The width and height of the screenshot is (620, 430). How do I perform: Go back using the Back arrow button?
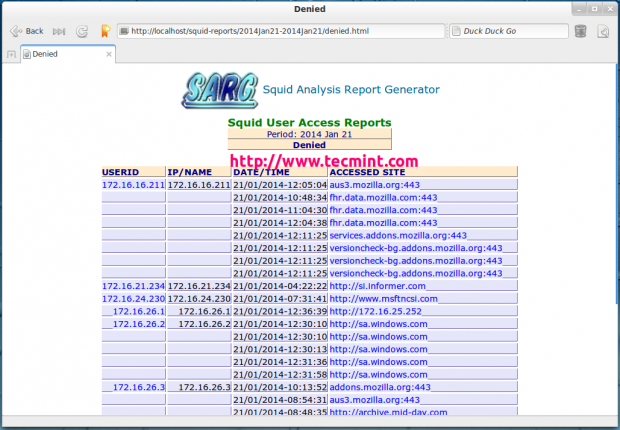pos(26,31)
